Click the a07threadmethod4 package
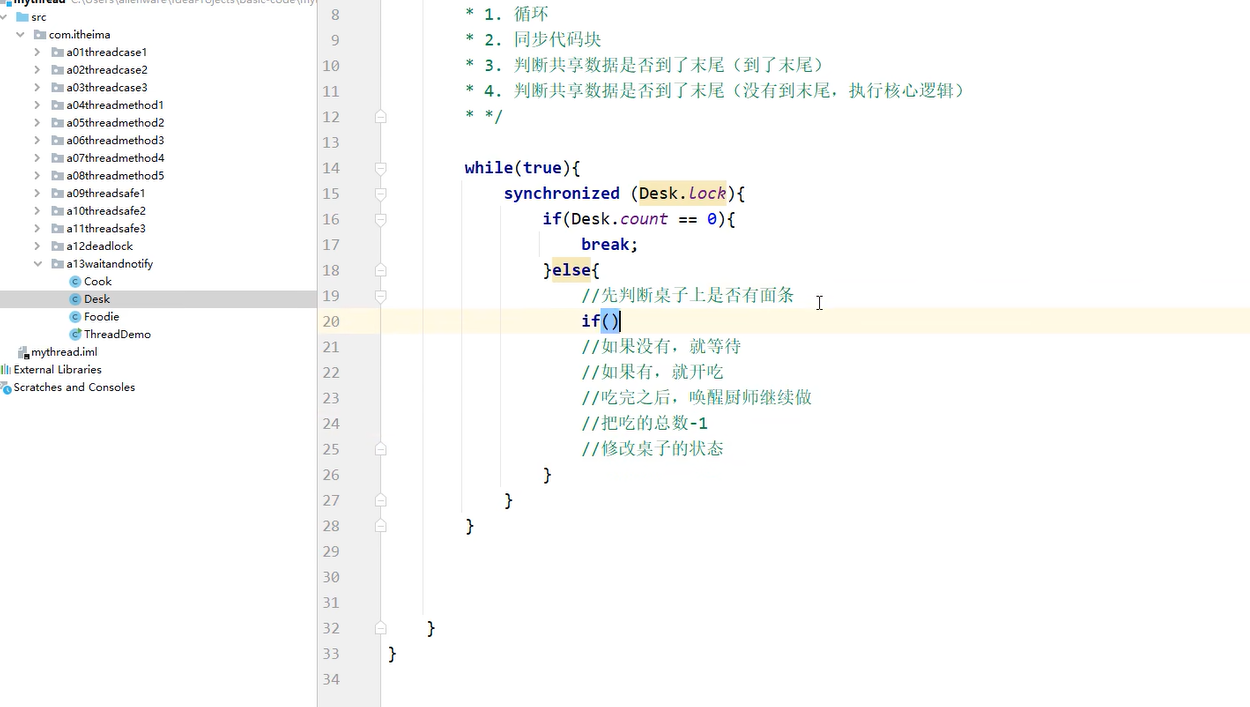 pyautogui.click(x=115, y=158)
